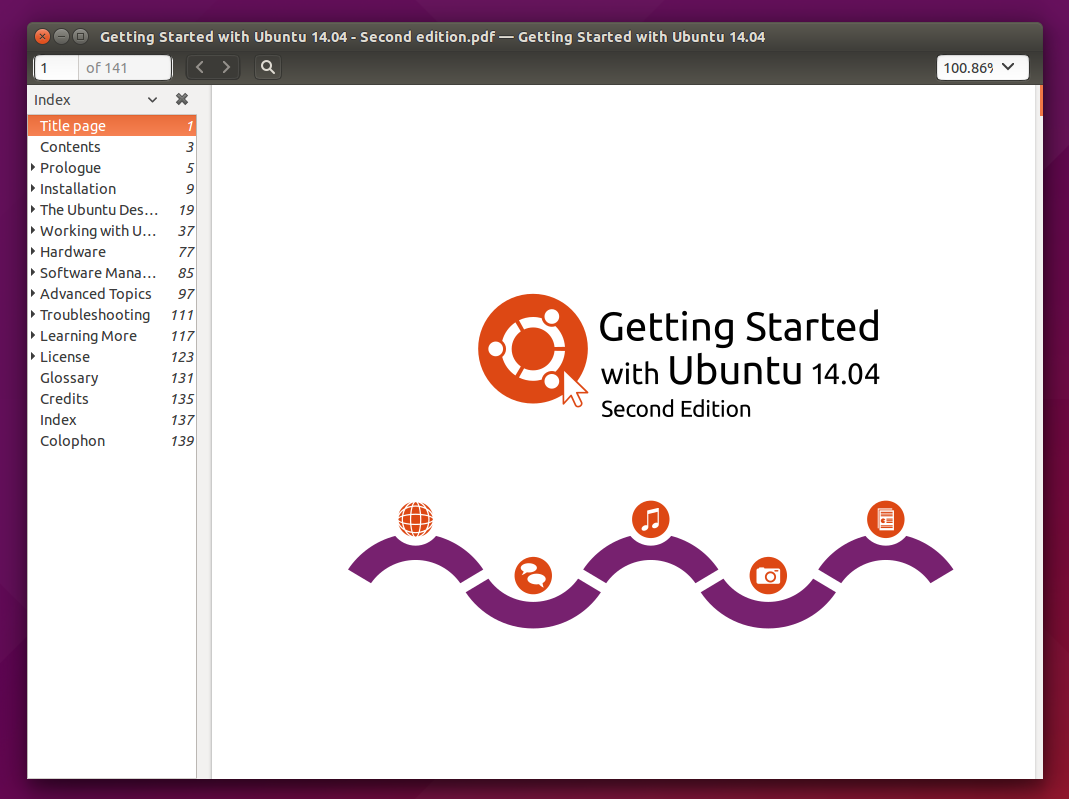Select the Glossary entry in the index
1069x799 pixels.
(68, 377)
